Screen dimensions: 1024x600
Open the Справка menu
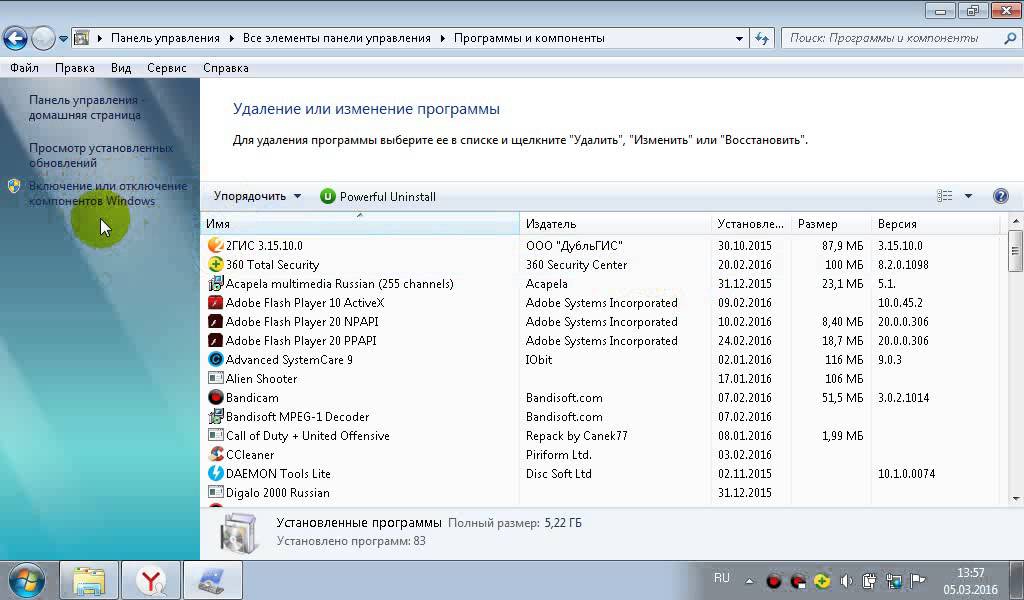coord(225,68)
